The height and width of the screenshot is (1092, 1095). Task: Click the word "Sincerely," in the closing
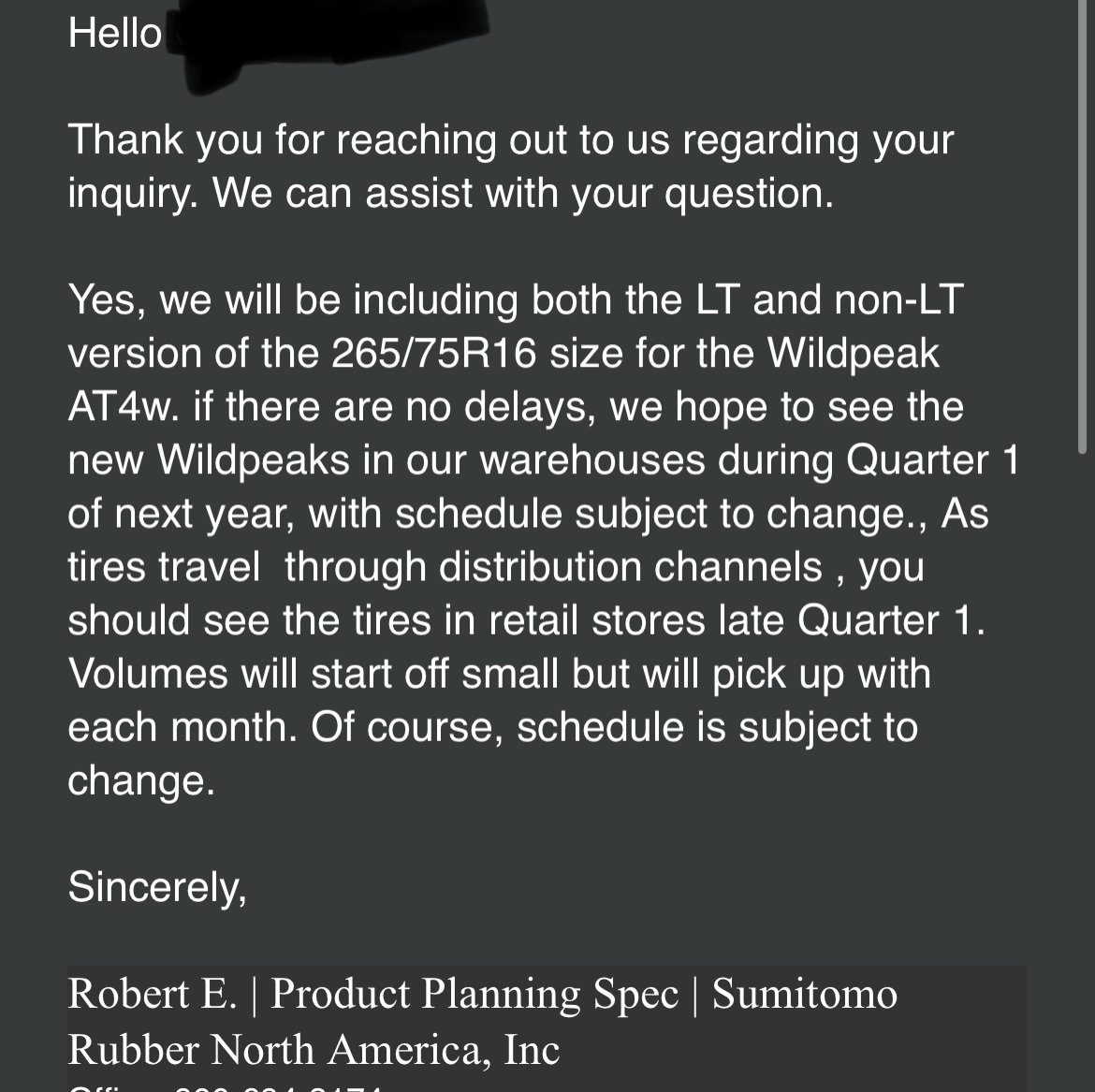(157, 887)
